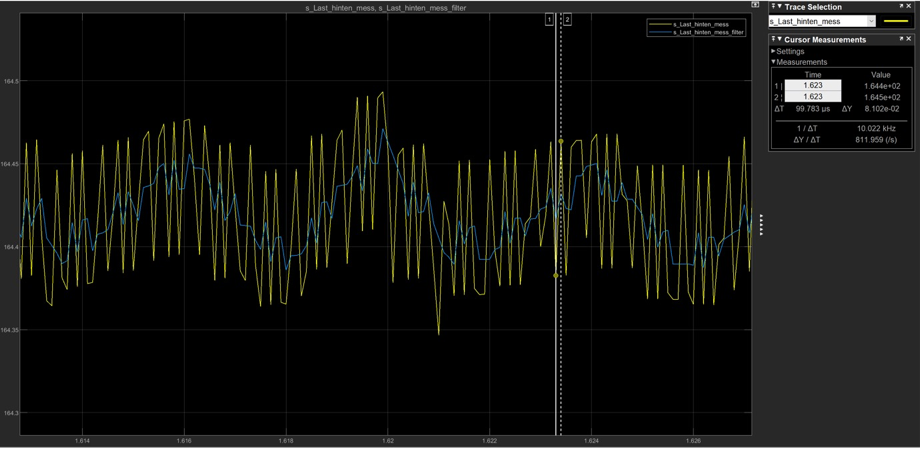921x449 pixels.
Task: Select cursor 2 marker flag on plot
Action: pos(567,19)
